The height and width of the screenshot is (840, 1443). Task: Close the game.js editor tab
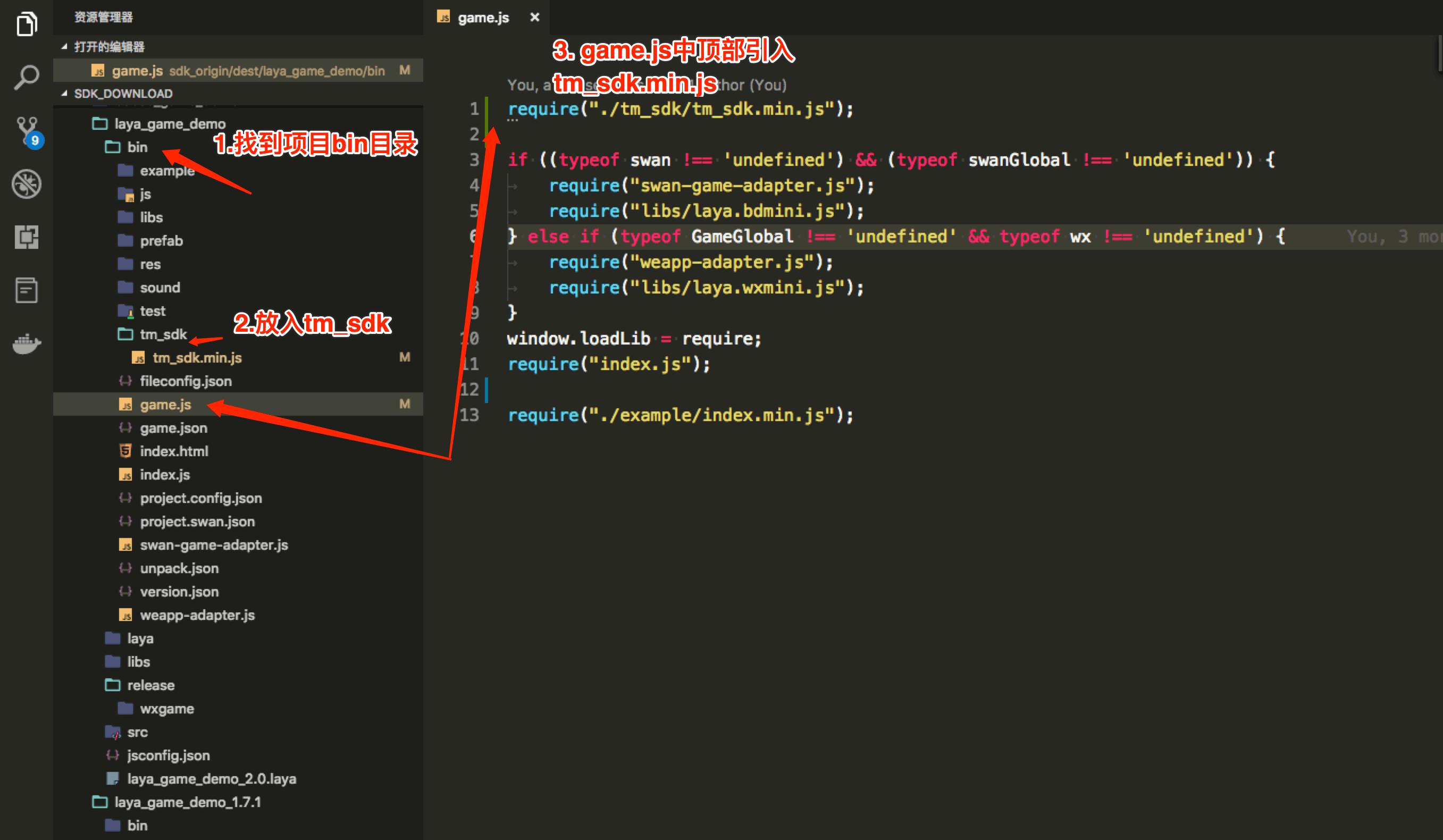click(534, 17)
